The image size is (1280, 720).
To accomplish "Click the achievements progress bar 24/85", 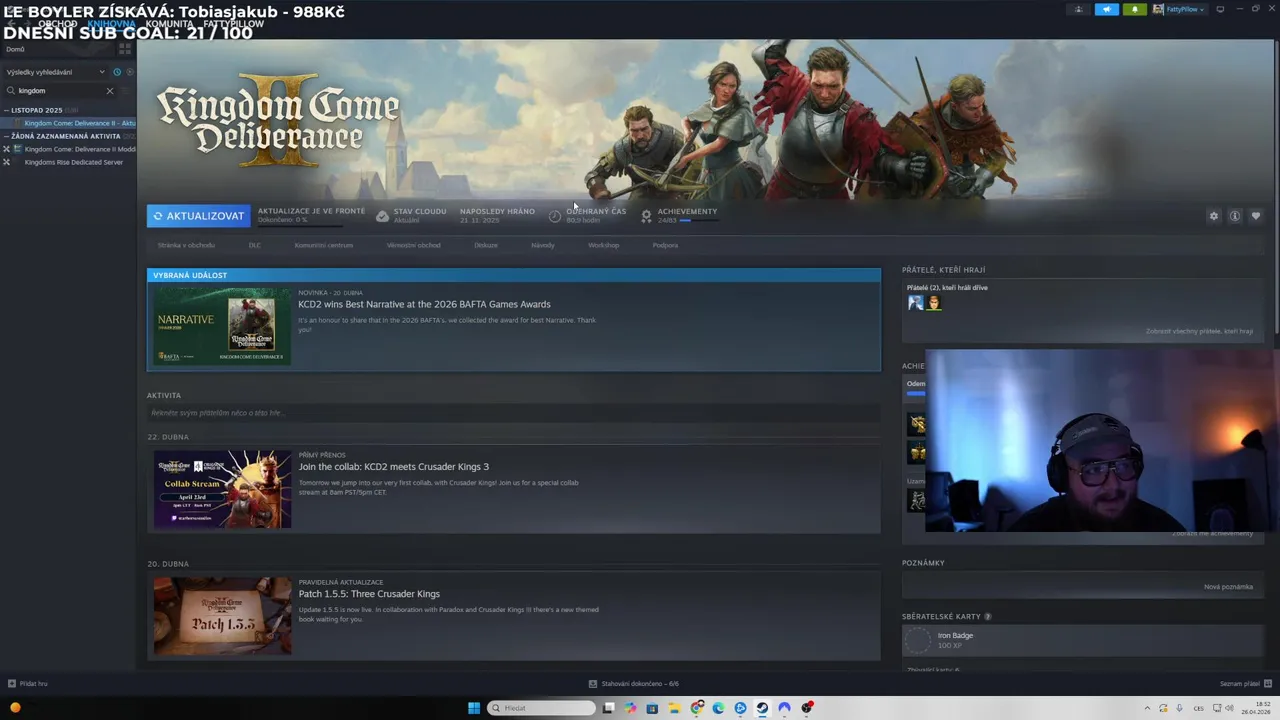I will 699,220.
